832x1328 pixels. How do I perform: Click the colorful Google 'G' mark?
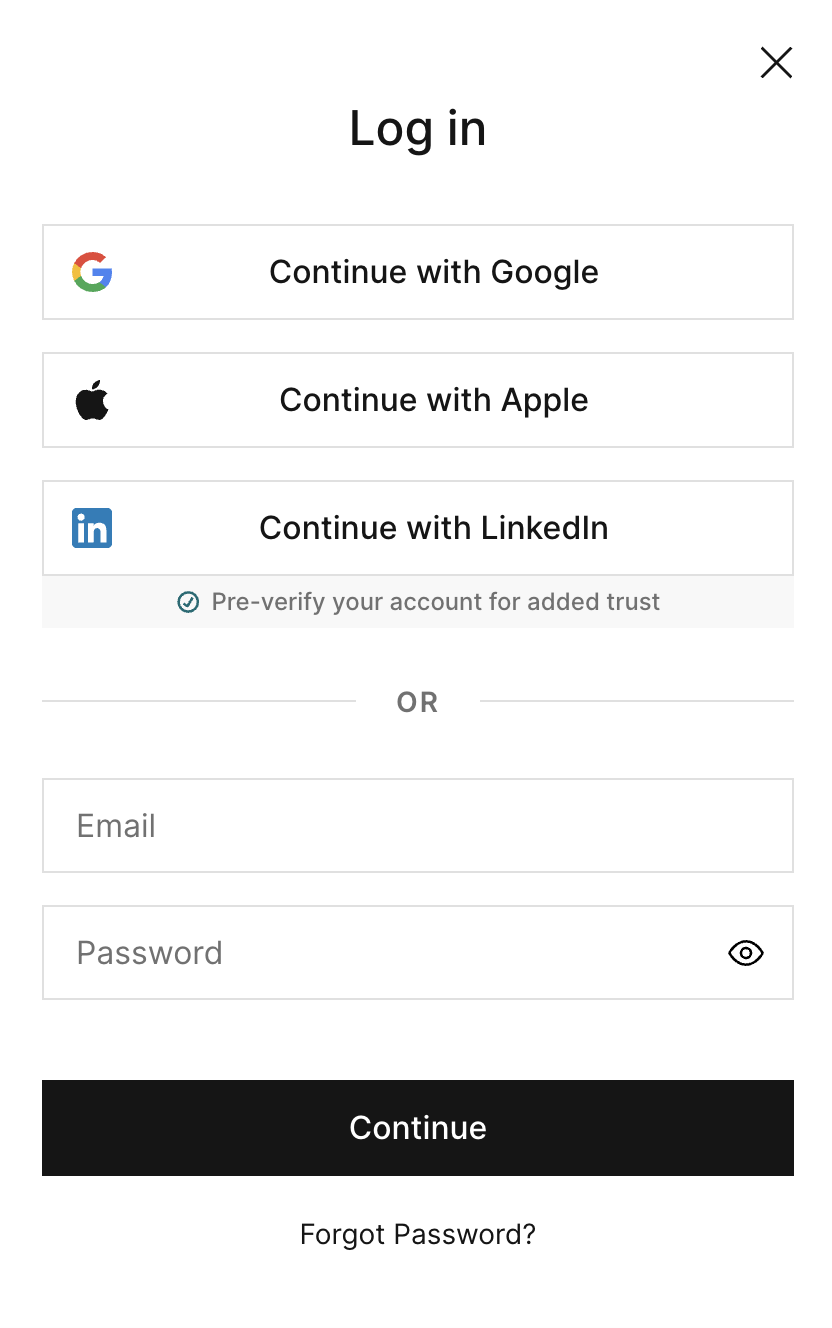(x=92, y=271)
